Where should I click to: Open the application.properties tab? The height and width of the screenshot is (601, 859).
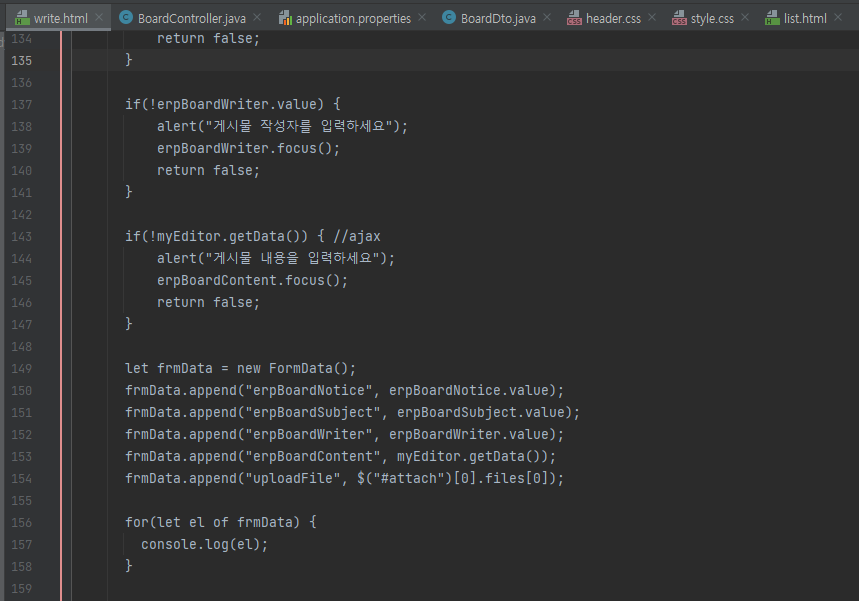click(353, 18)
